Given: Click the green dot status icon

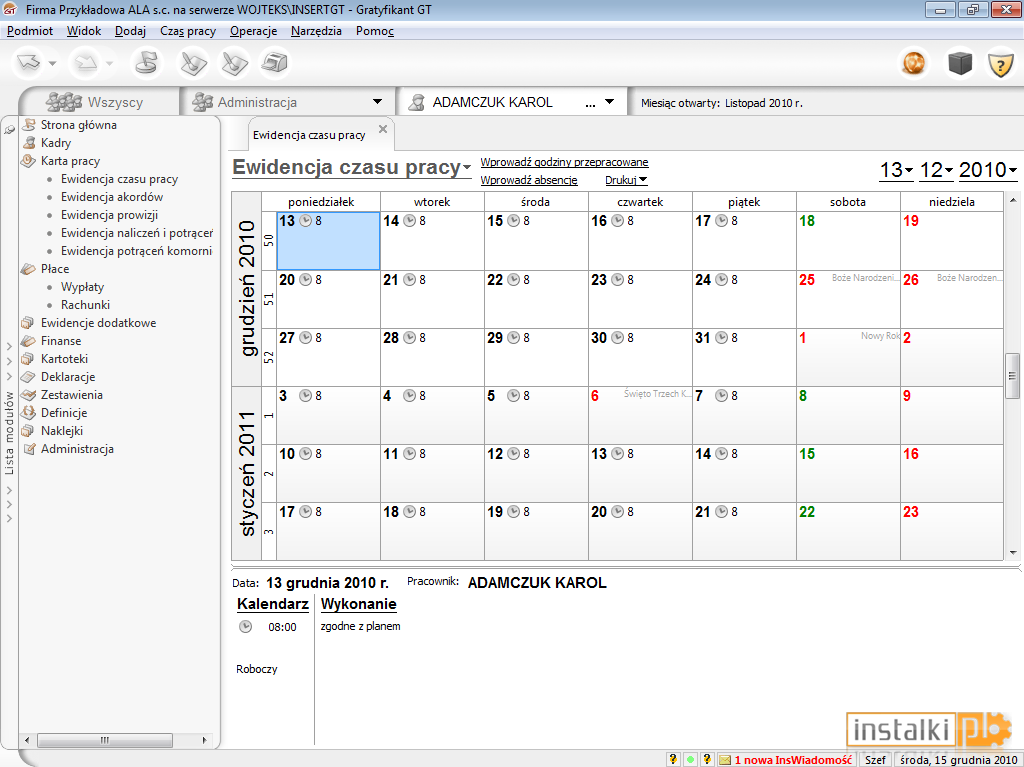Looking at the screenshot, I should [x=690, y=760].
